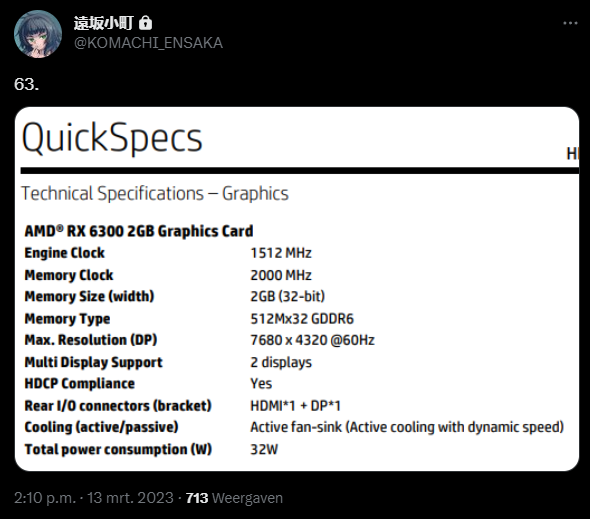The image size is (590, 519).
Task: Click the HDMI*1 + DP*1 connectors value
Action: (295, 406)
